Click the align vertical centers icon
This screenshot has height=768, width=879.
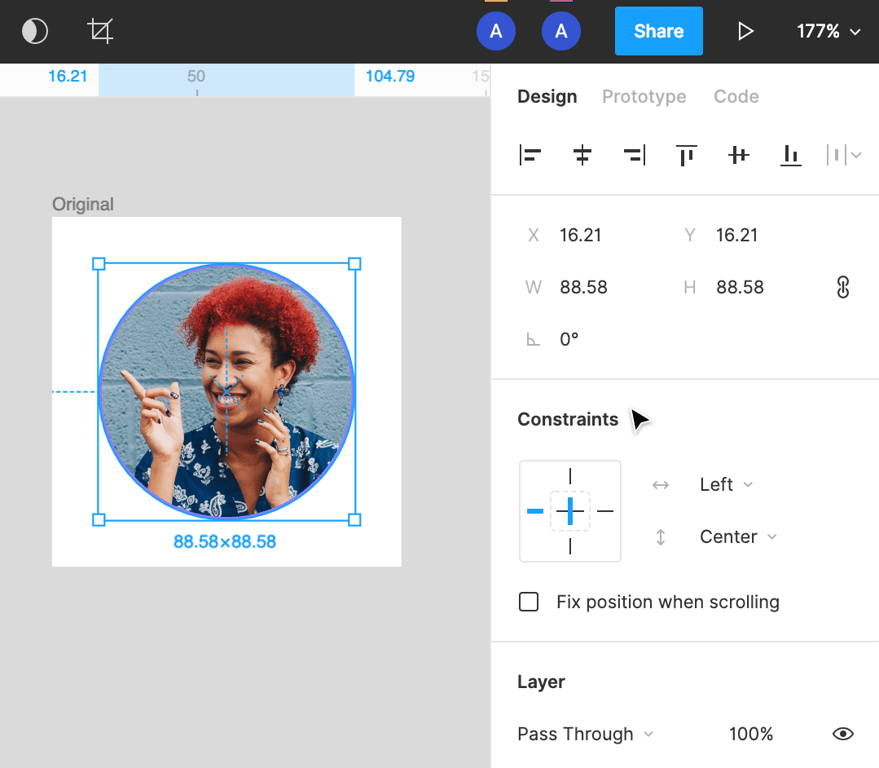738,155
